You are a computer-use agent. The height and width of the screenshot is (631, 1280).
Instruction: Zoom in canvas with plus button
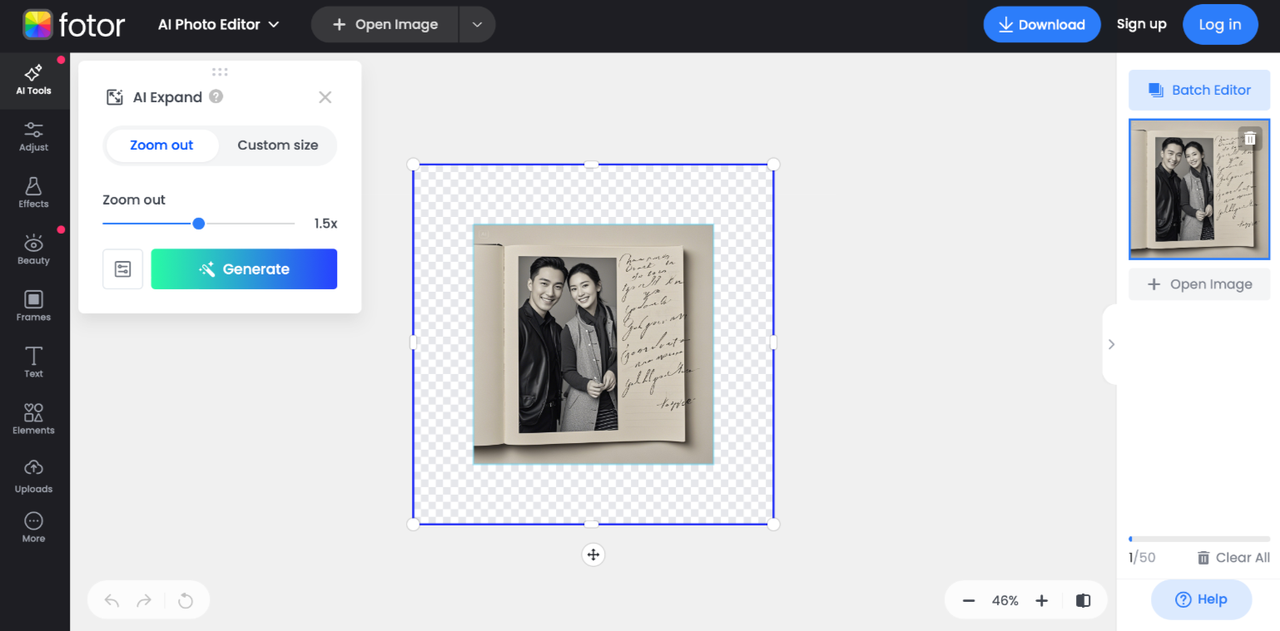(x=1042, y=601)
